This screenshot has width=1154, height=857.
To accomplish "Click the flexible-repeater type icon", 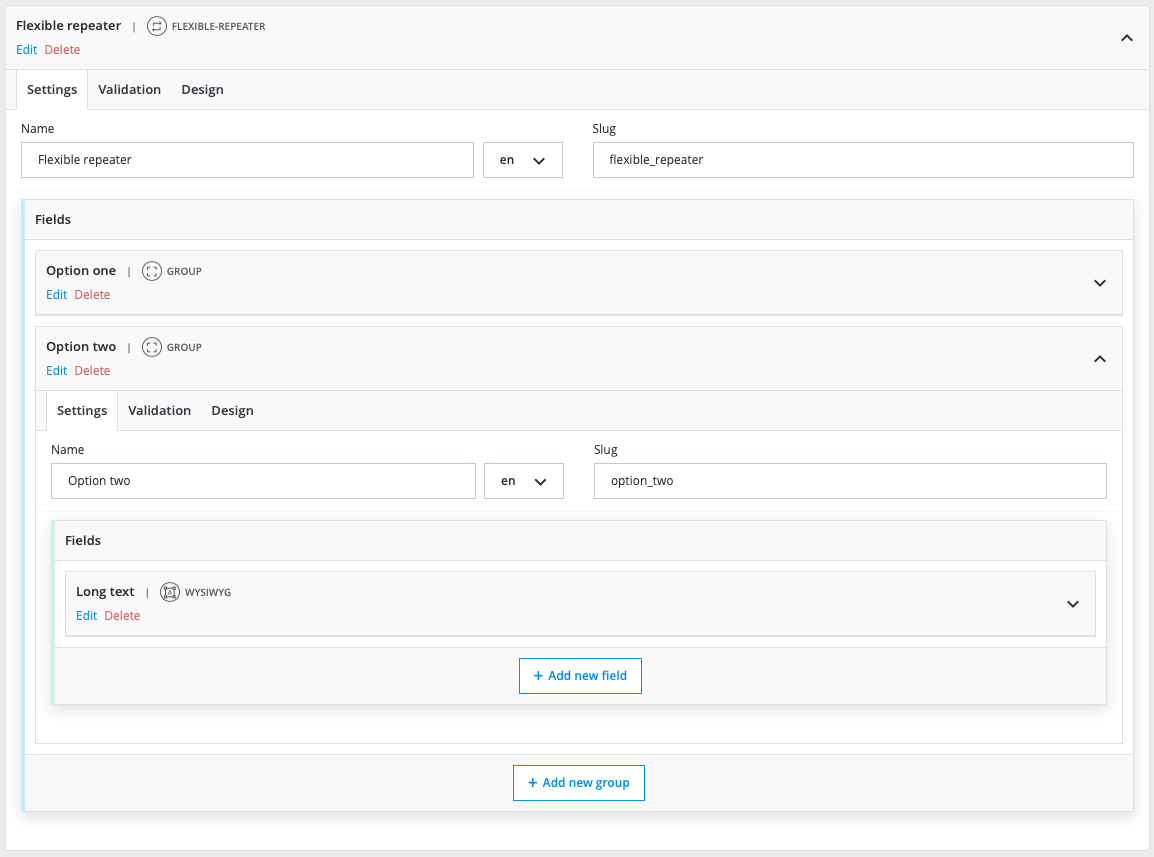I will pyautogui.click(x=156, y=26).
